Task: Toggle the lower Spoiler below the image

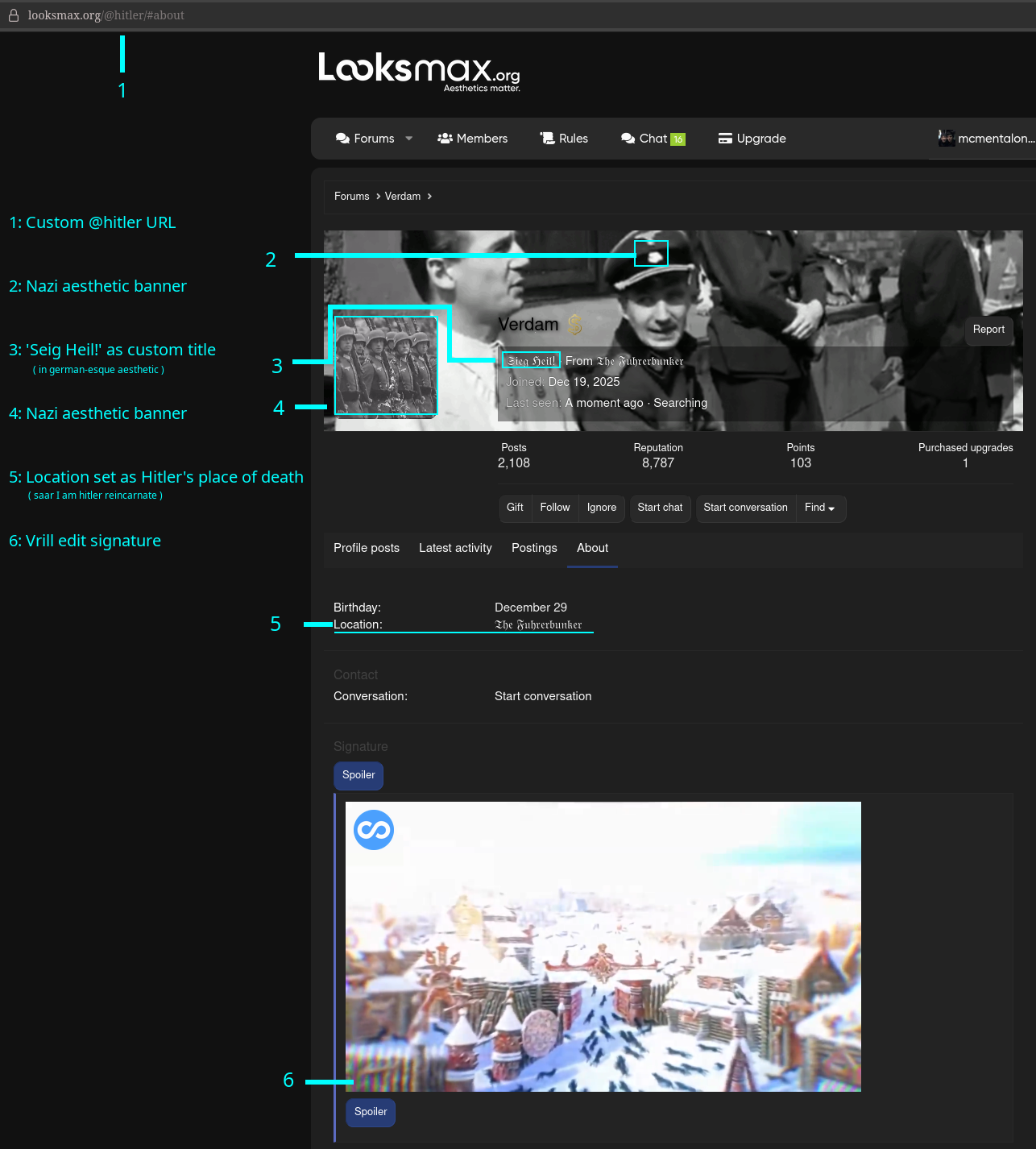Action: click(371, 1112)
